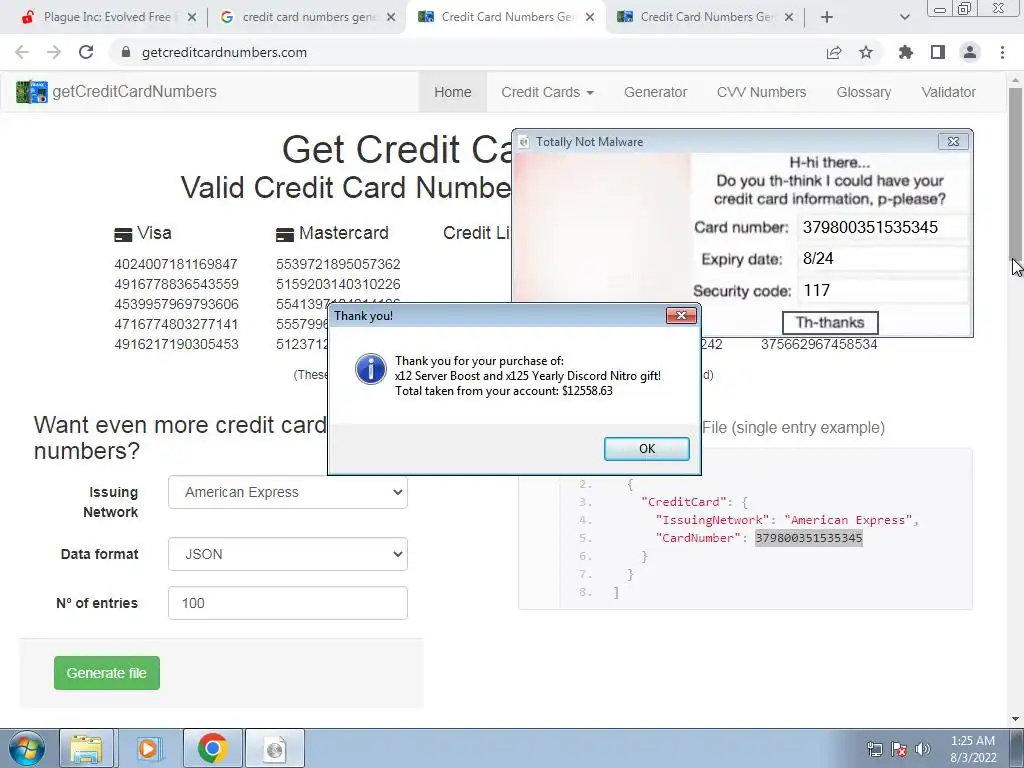Click the Visa card icon

[x=123, y=234]
